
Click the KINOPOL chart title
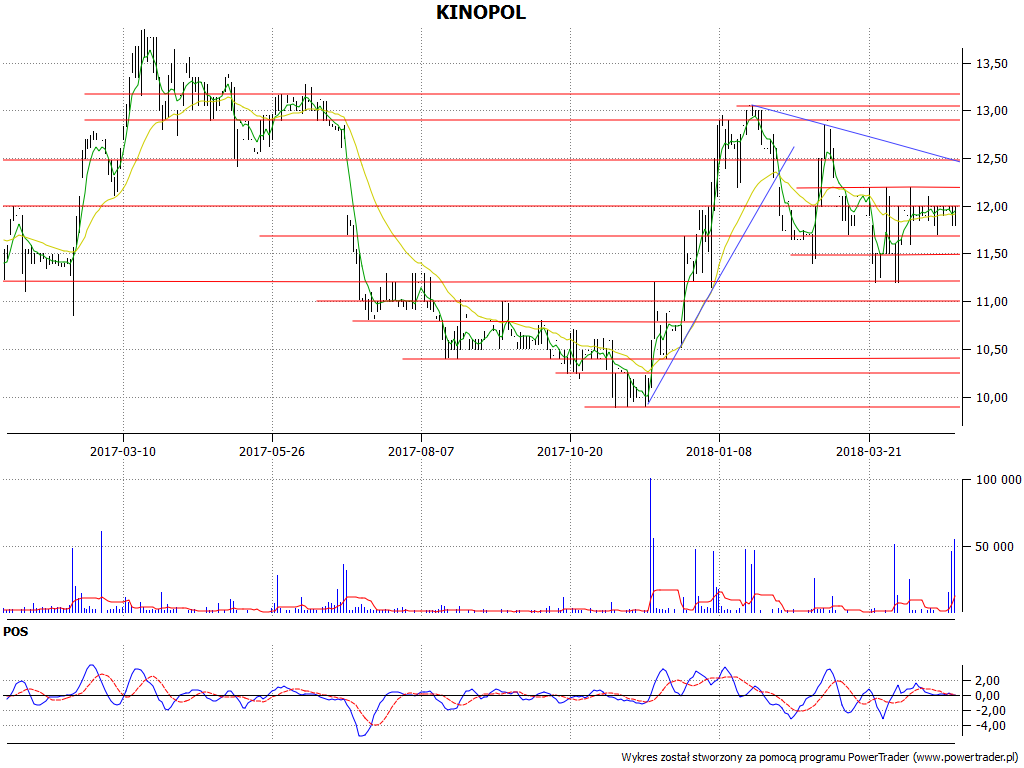coord(481,12)
